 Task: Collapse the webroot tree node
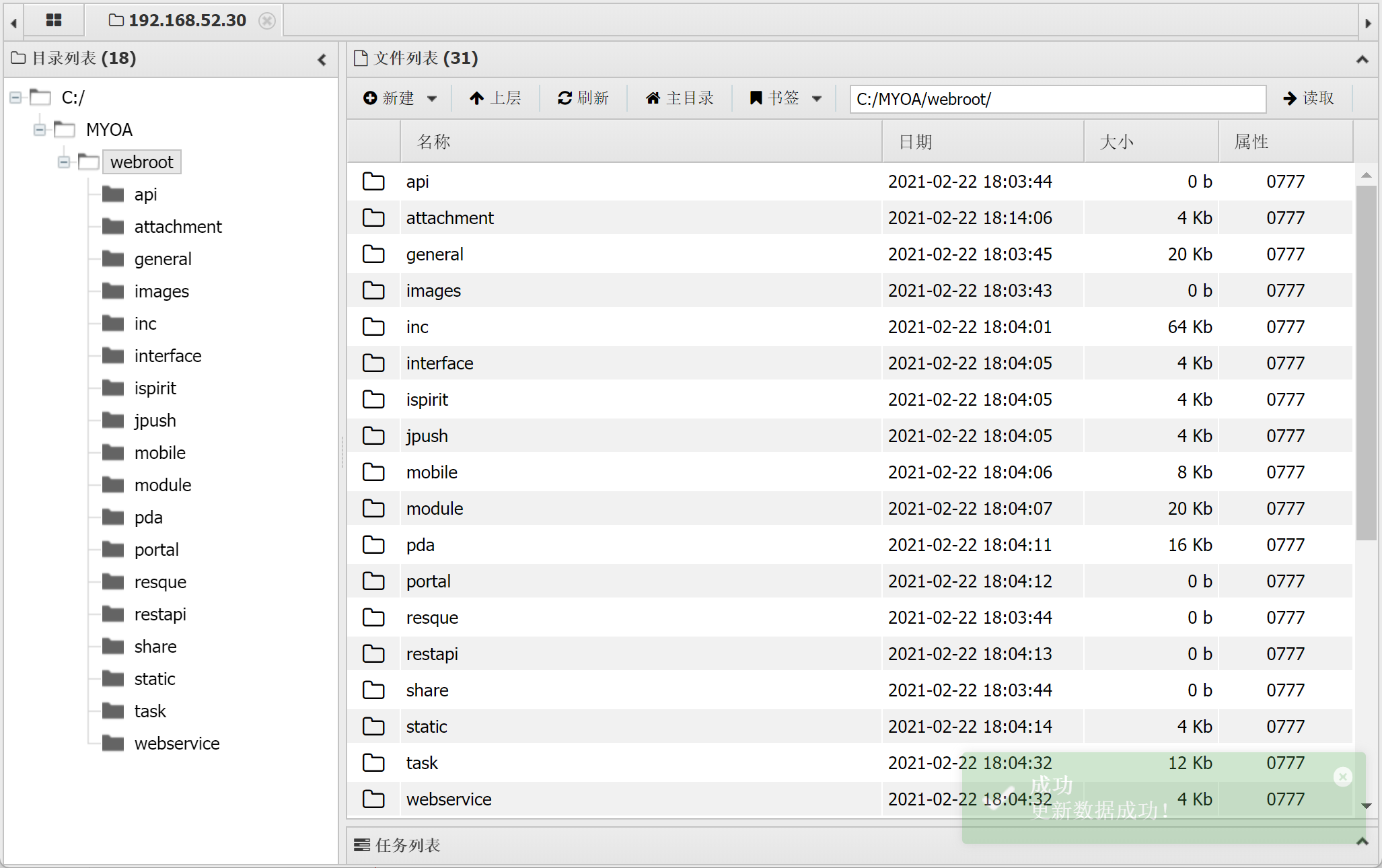(64, 162)
